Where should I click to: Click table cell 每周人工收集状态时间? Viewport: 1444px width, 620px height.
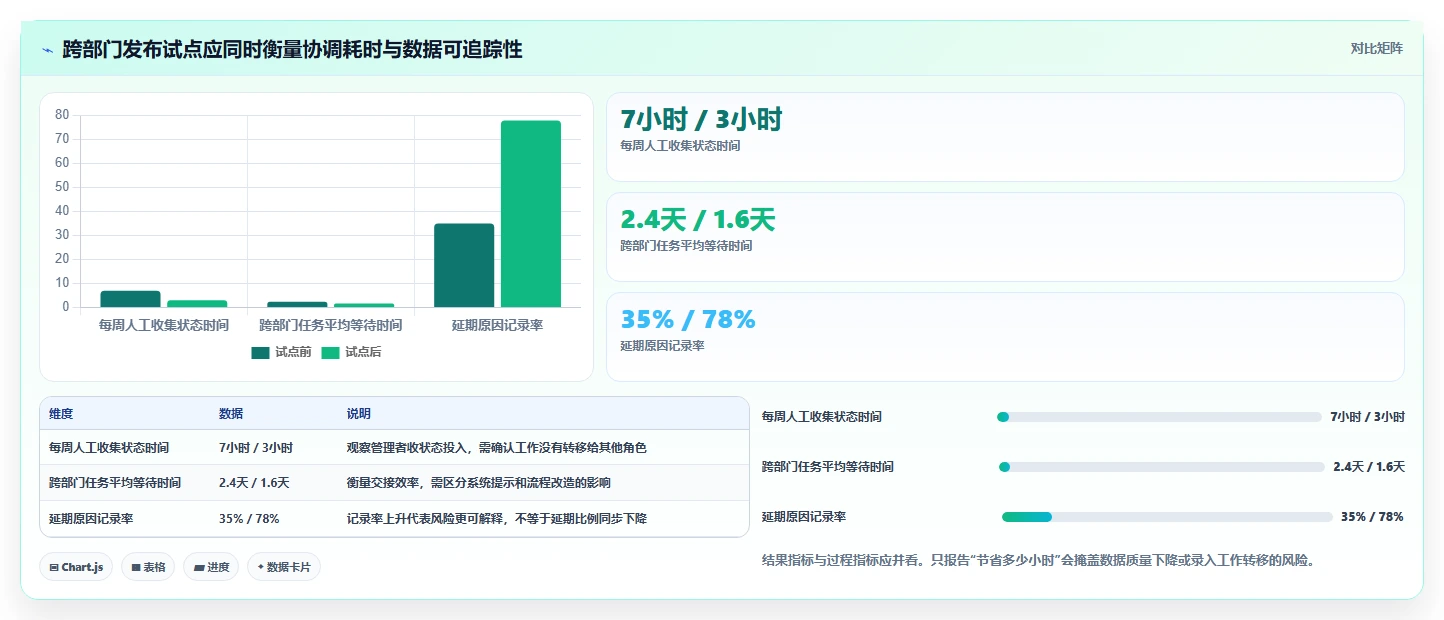[109, 448]
